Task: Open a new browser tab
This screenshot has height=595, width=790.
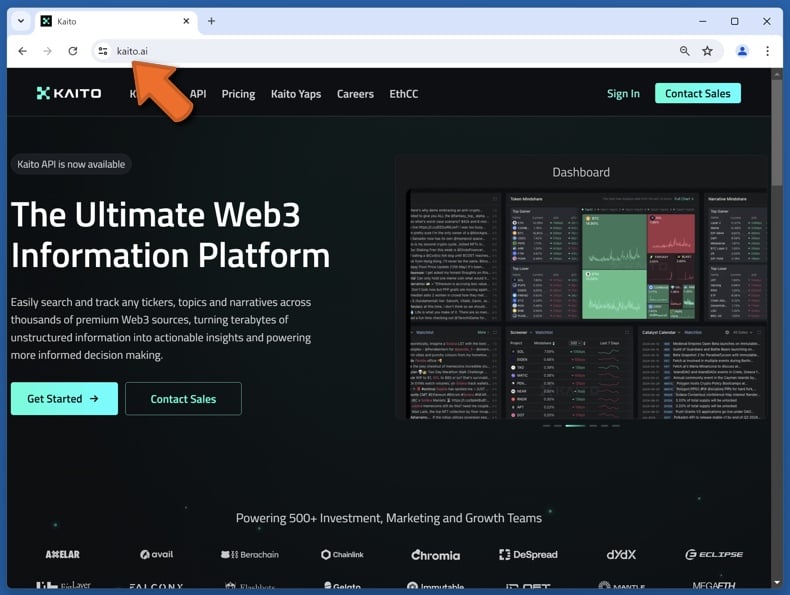Action: point(212,21)
